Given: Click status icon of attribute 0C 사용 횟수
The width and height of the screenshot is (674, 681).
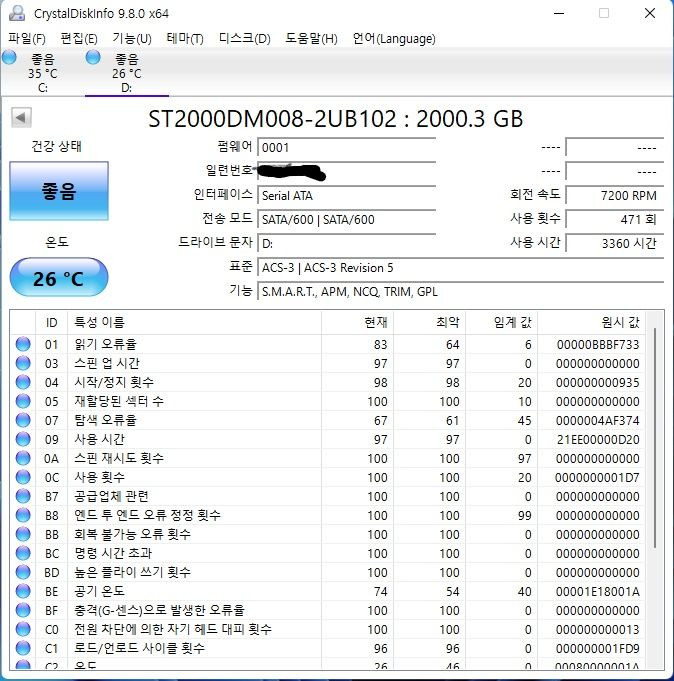Looking at the screenshot, I should coord(23,477).
